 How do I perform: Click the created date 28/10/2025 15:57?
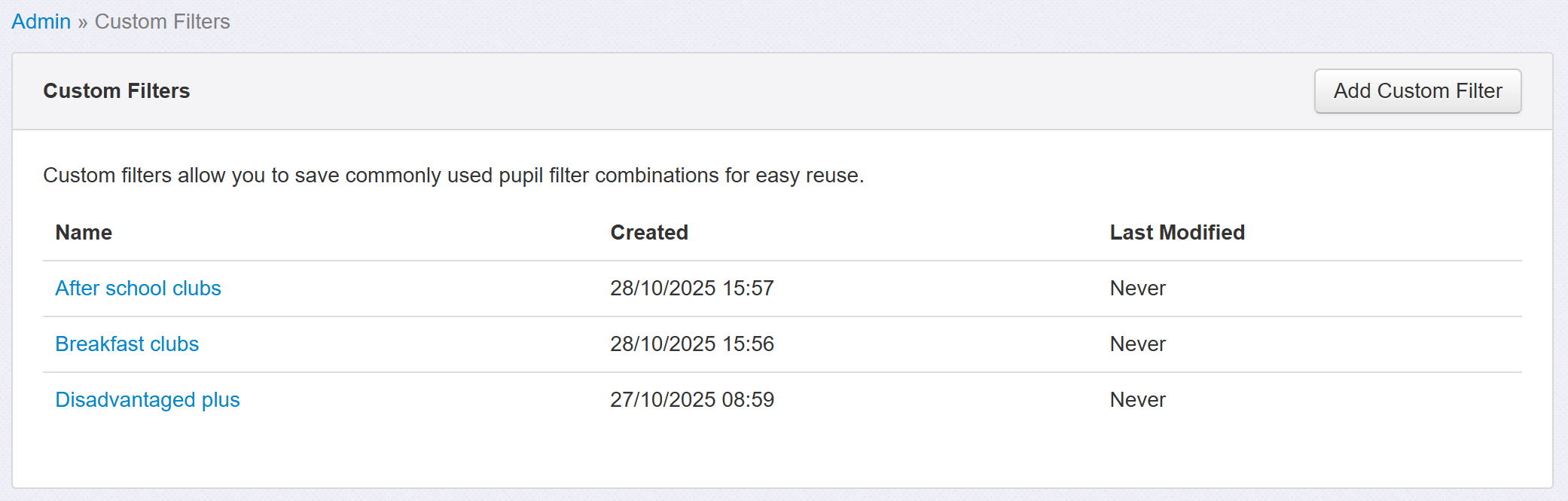691,289
